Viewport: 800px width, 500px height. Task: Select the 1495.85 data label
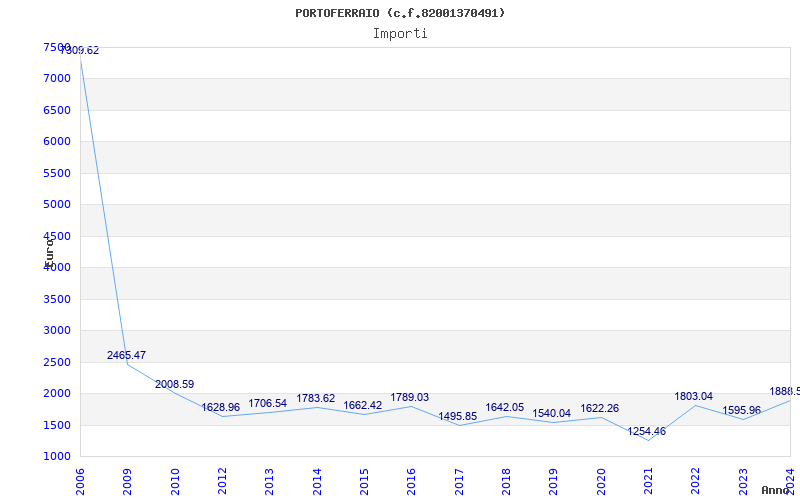coord(458,416)
